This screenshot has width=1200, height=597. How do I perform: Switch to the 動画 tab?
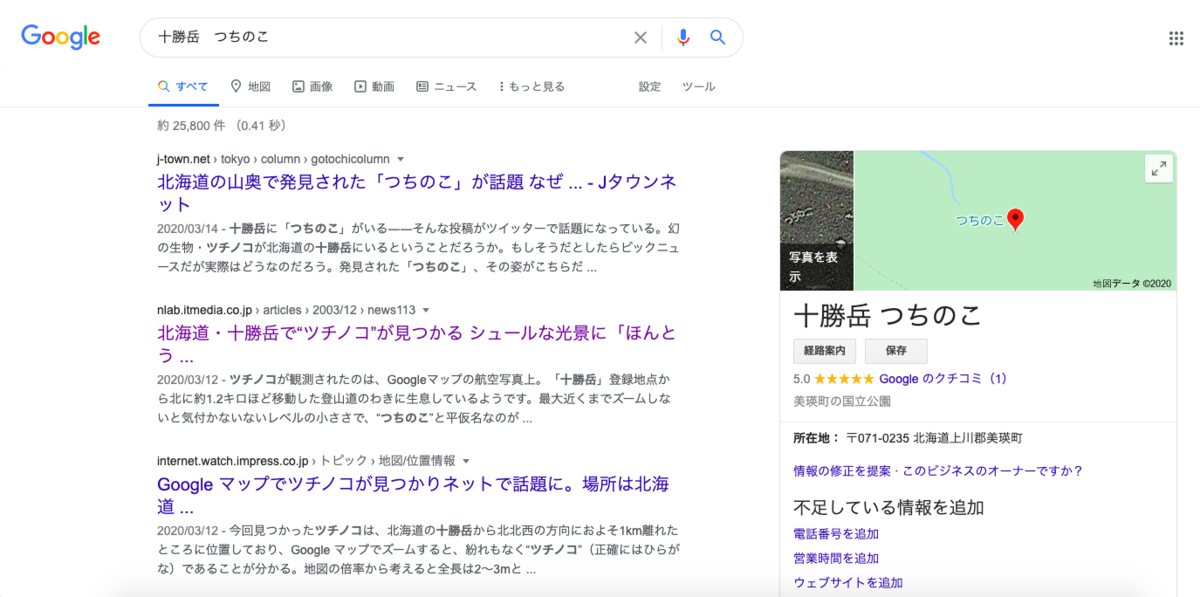374,87
